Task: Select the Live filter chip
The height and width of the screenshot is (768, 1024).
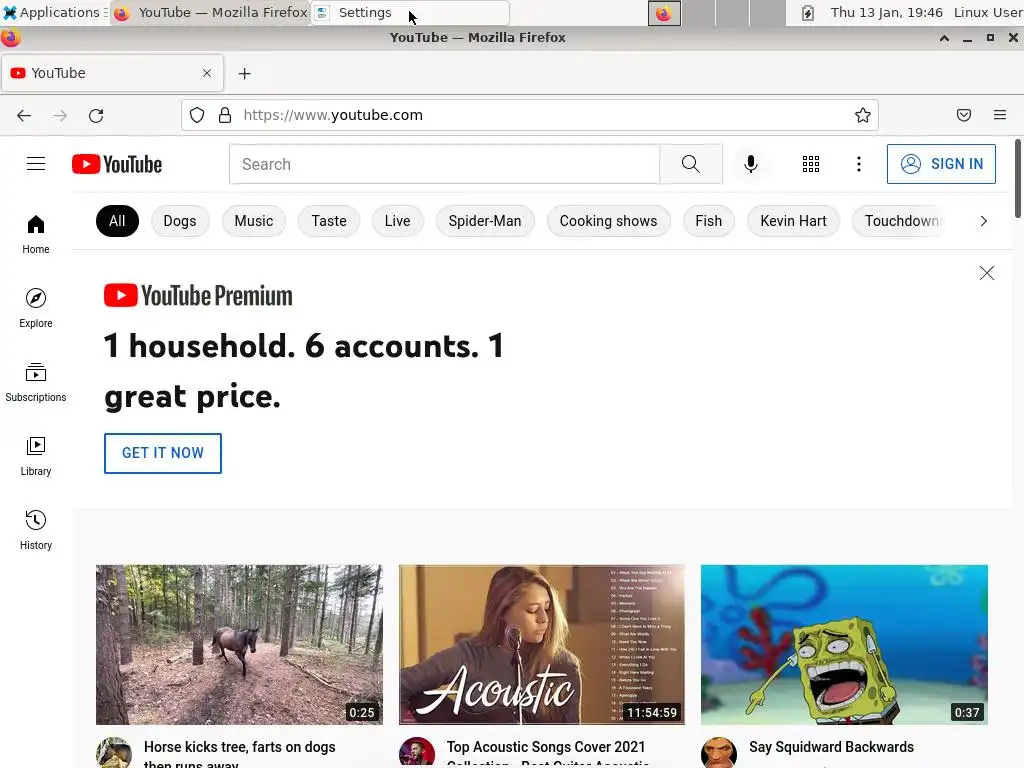Action: click(x=397, y=221)
